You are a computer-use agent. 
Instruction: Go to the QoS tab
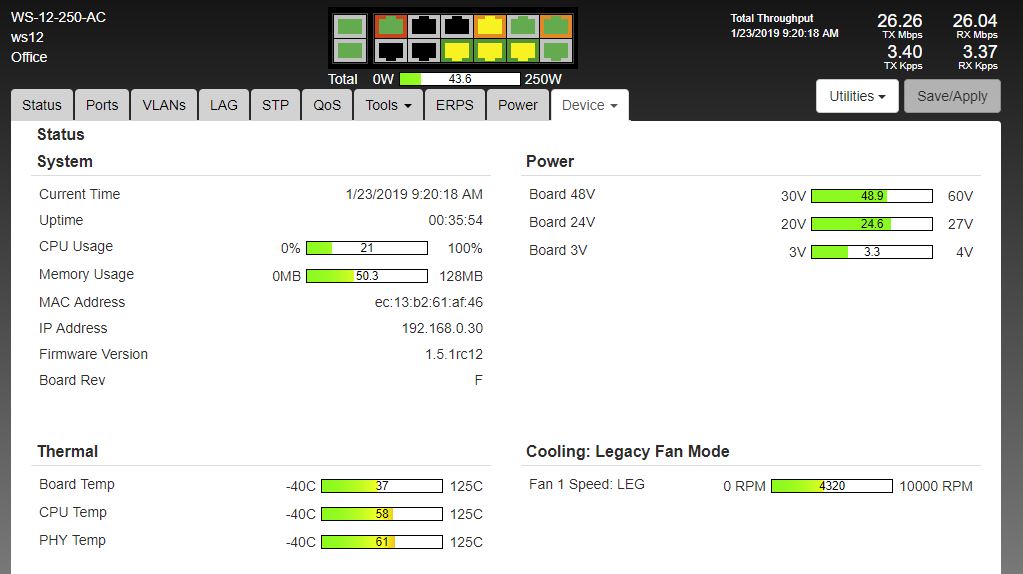tap(327, 105)
